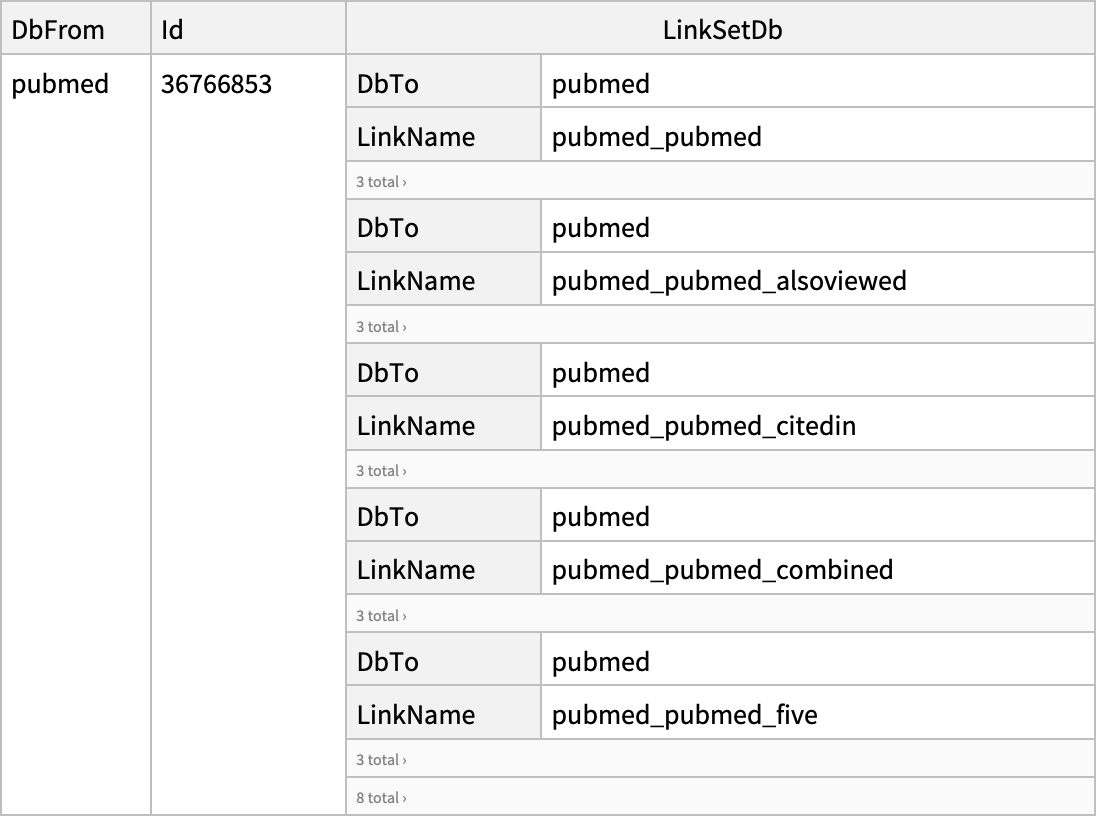Select the LinkSetDb column header

coord(722,30)
